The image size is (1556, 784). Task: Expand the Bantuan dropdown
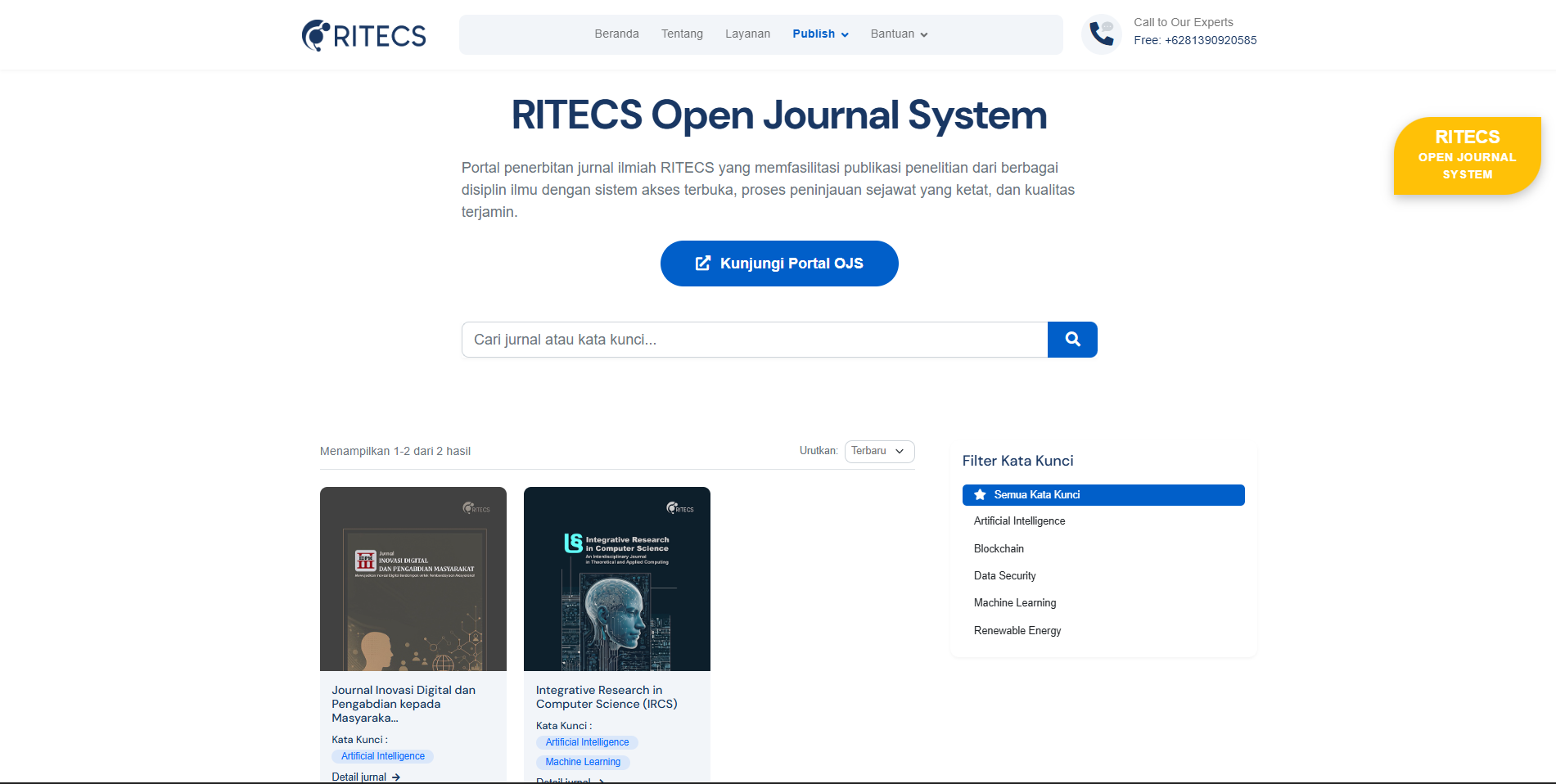[x=898, y=34]
